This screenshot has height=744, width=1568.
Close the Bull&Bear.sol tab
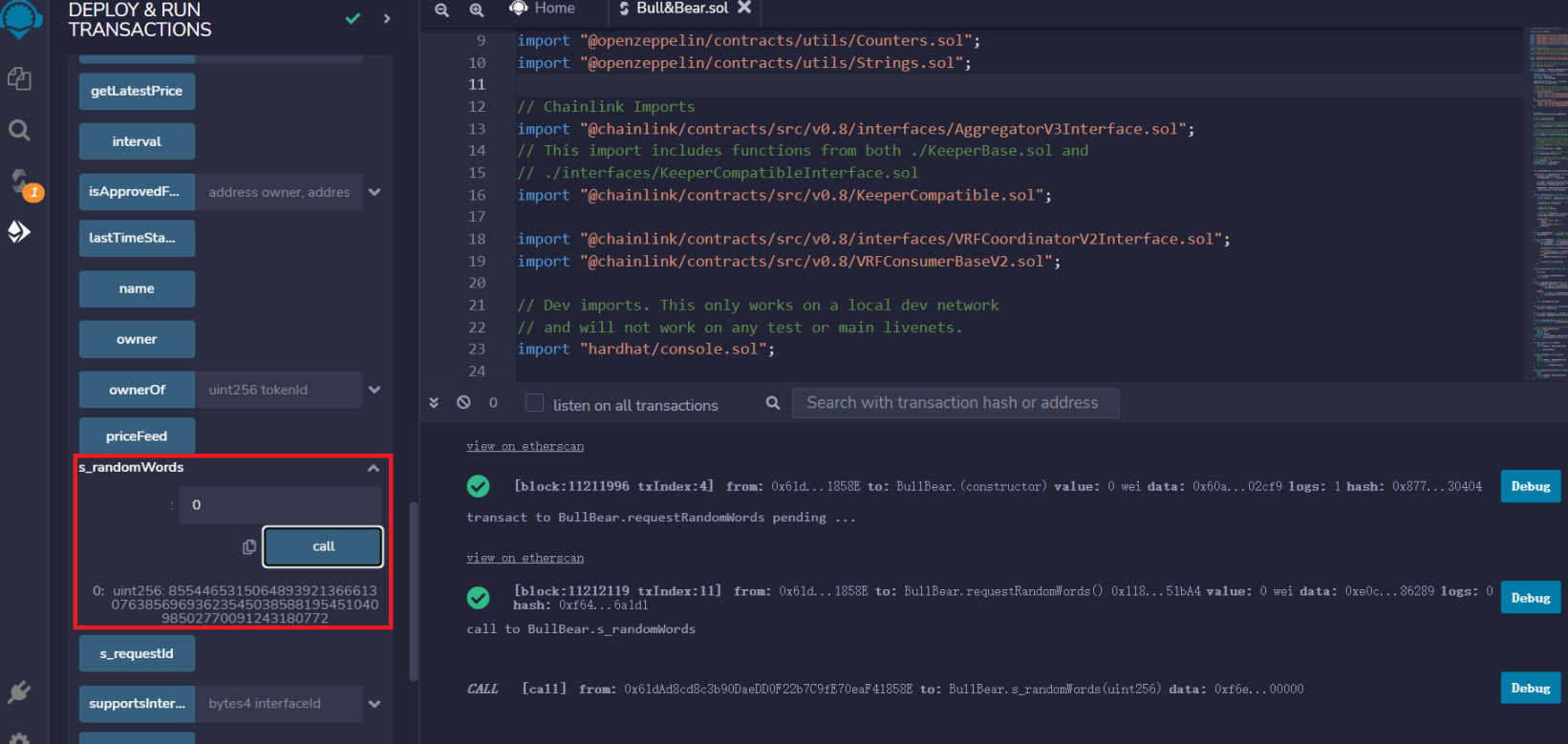click(x=744, y=8)
